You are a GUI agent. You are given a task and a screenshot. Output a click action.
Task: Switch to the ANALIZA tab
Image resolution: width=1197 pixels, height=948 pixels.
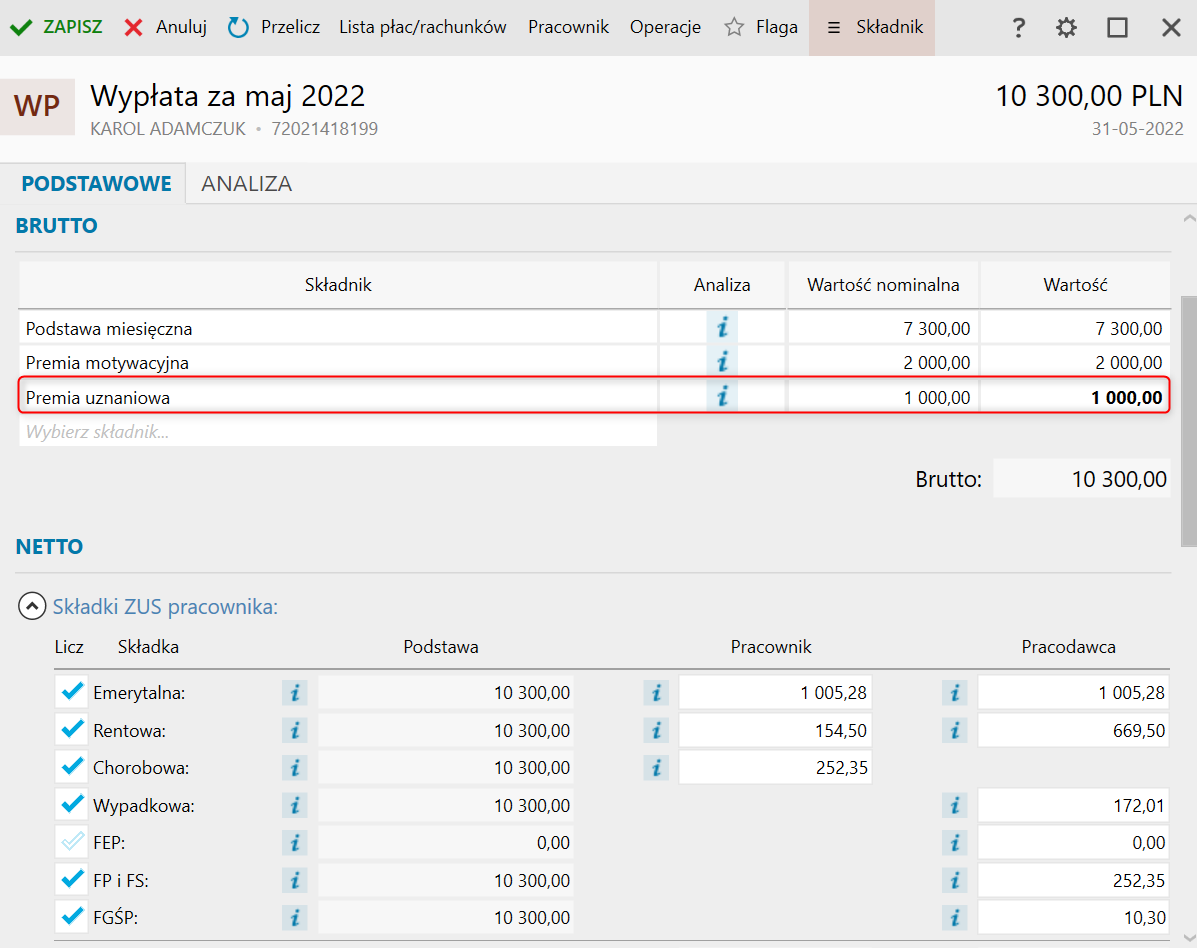(246, 184)
